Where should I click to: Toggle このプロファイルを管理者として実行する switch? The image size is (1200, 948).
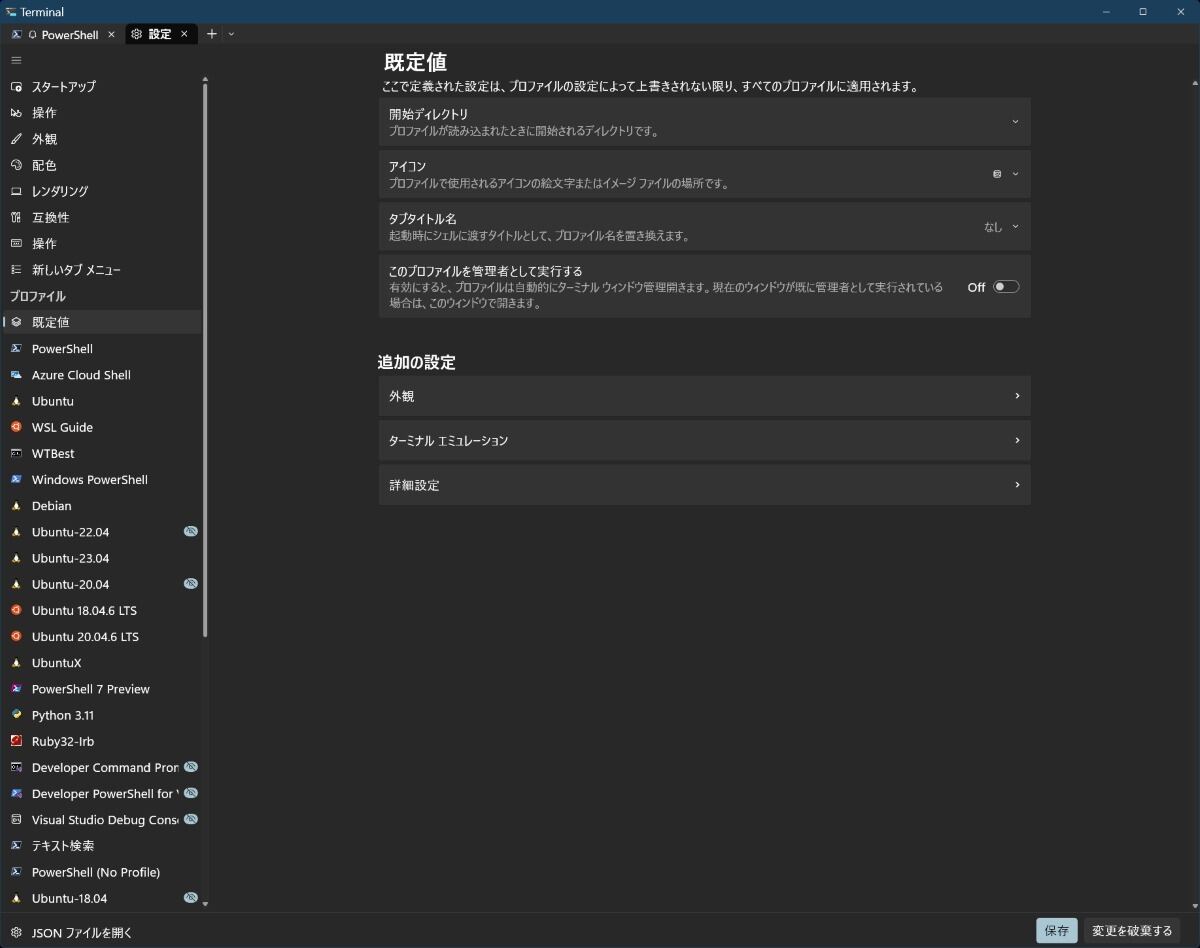click(x=1006, y=287)
